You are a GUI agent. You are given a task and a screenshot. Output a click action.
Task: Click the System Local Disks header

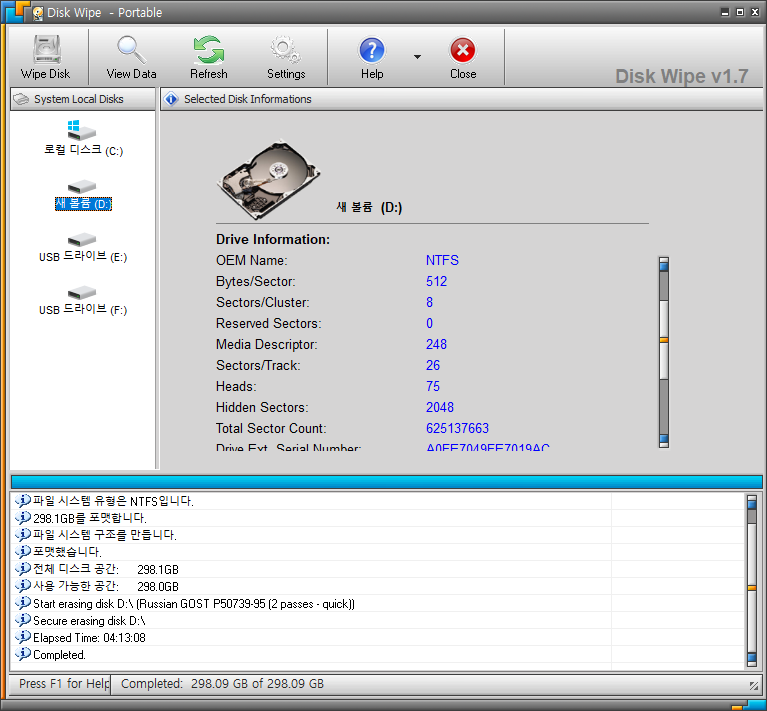[x=80, y=99]
